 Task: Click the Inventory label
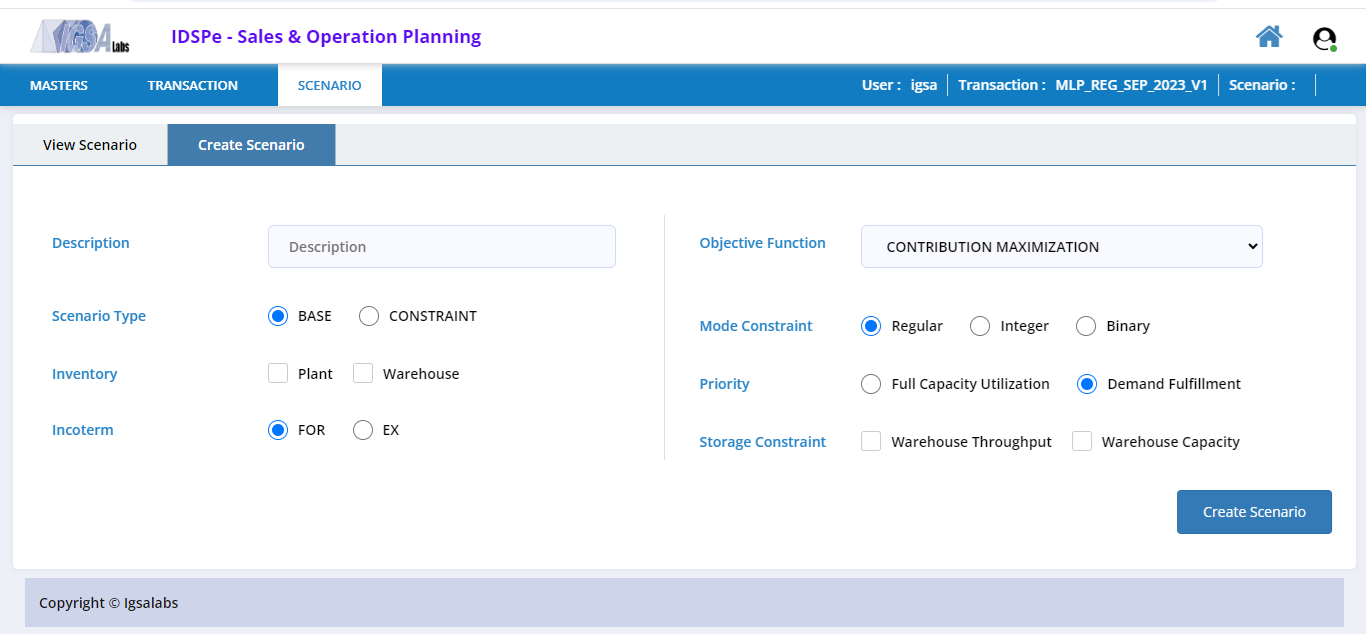pyautogui.click(x=85, y=374)
